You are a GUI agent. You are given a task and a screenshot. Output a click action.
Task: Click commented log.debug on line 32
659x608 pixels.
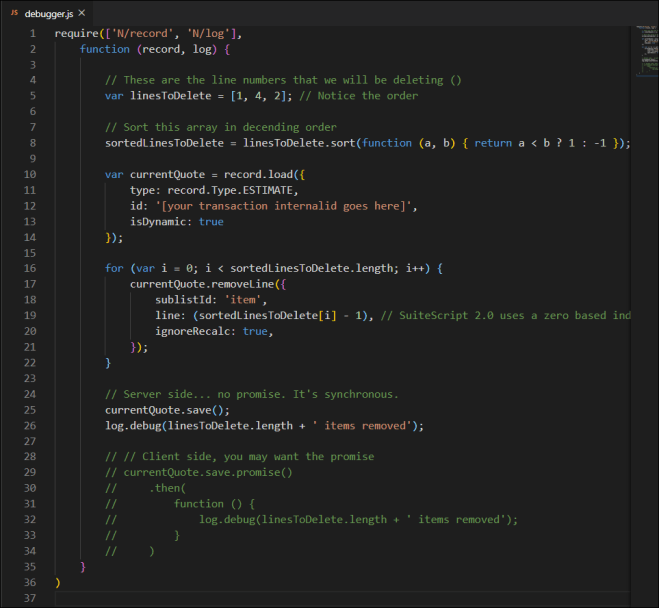[x=358, y=519]
